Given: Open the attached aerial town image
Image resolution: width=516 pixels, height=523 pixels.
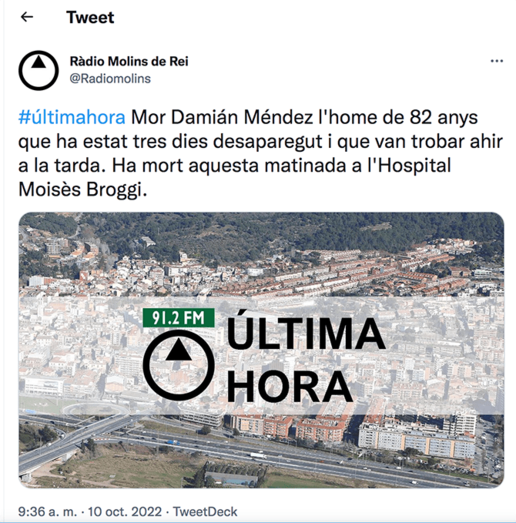Looking at the screenshot, I should 261,350.
